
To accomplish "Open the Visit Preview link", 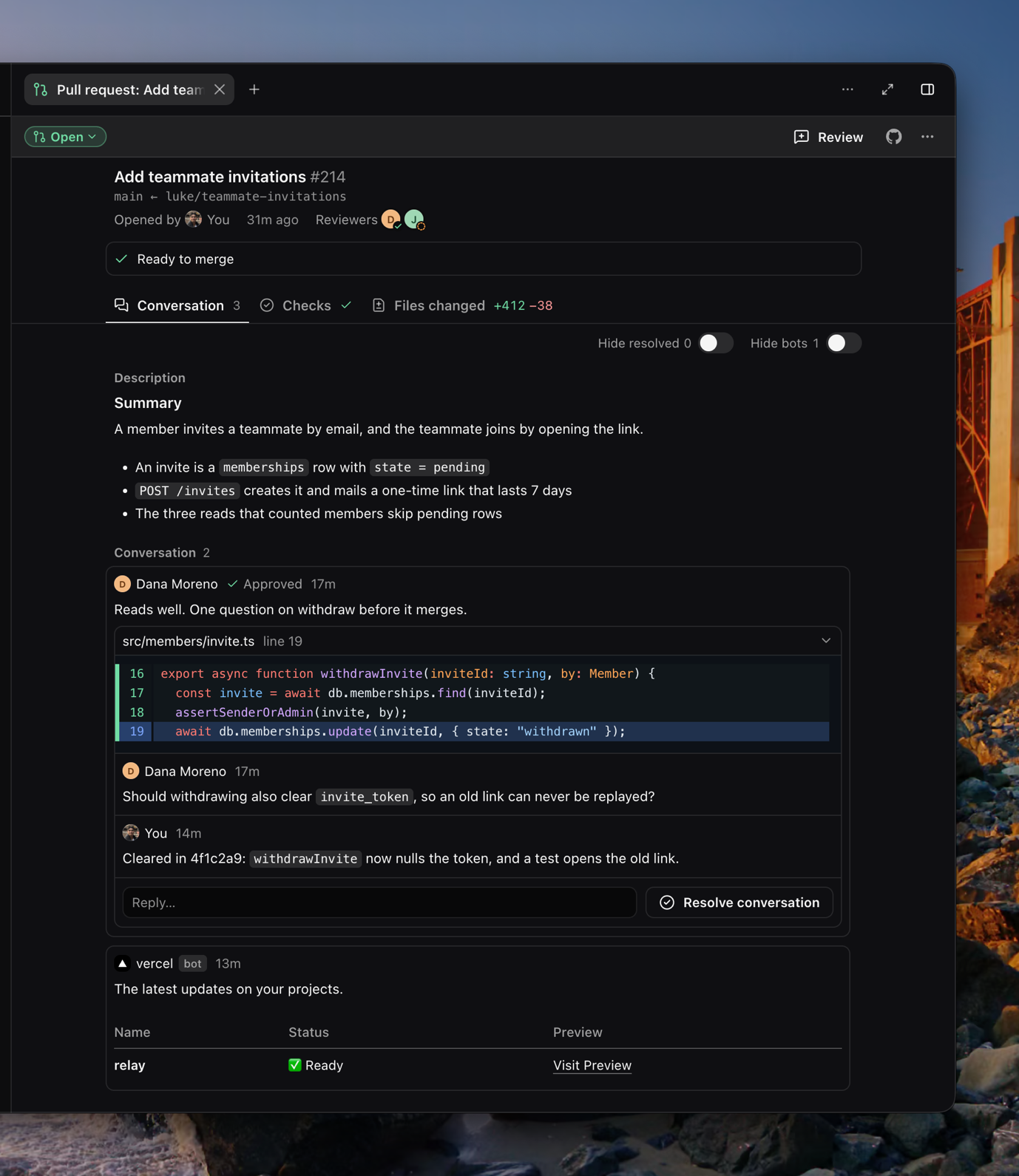I will coord(592,1065).
